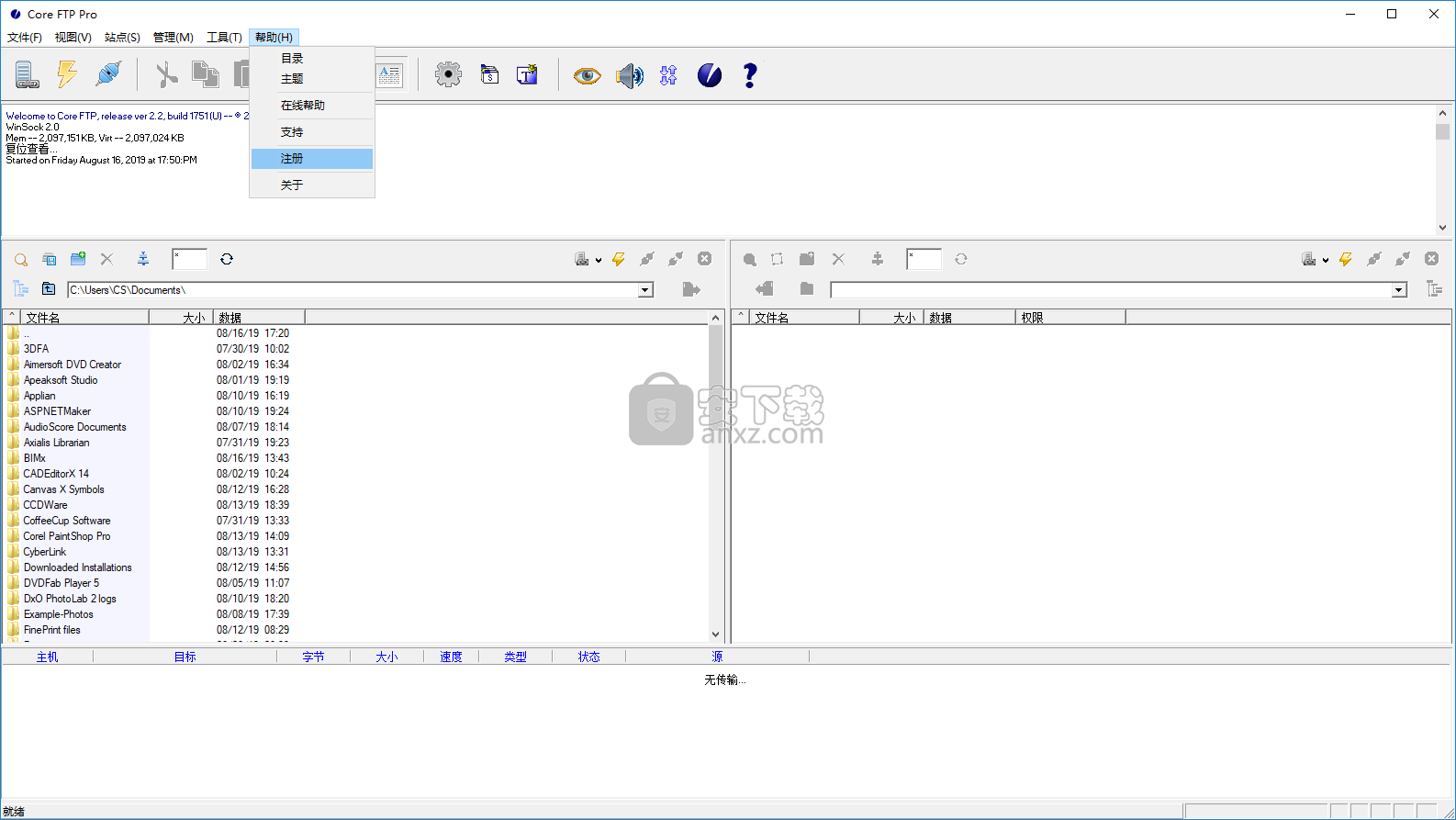Viewport: 1456px width, 820px height.
Task: Click the template T icon in toolbar
Action: click(527, 74)
